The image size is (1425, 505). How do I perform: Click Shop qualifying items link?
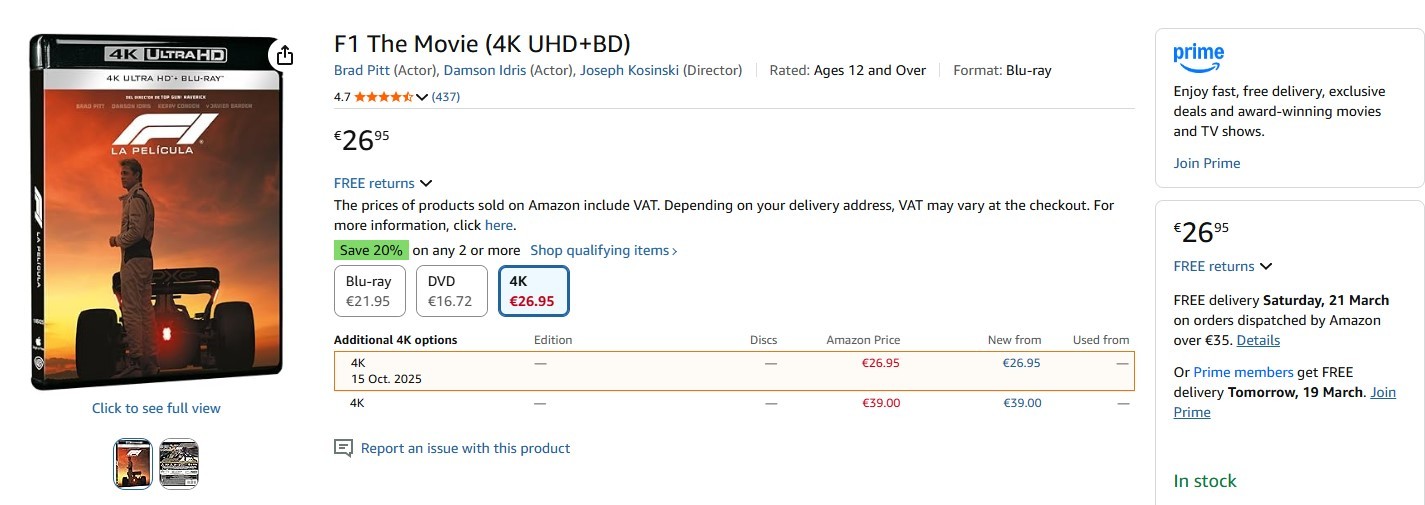click(603, 250)
